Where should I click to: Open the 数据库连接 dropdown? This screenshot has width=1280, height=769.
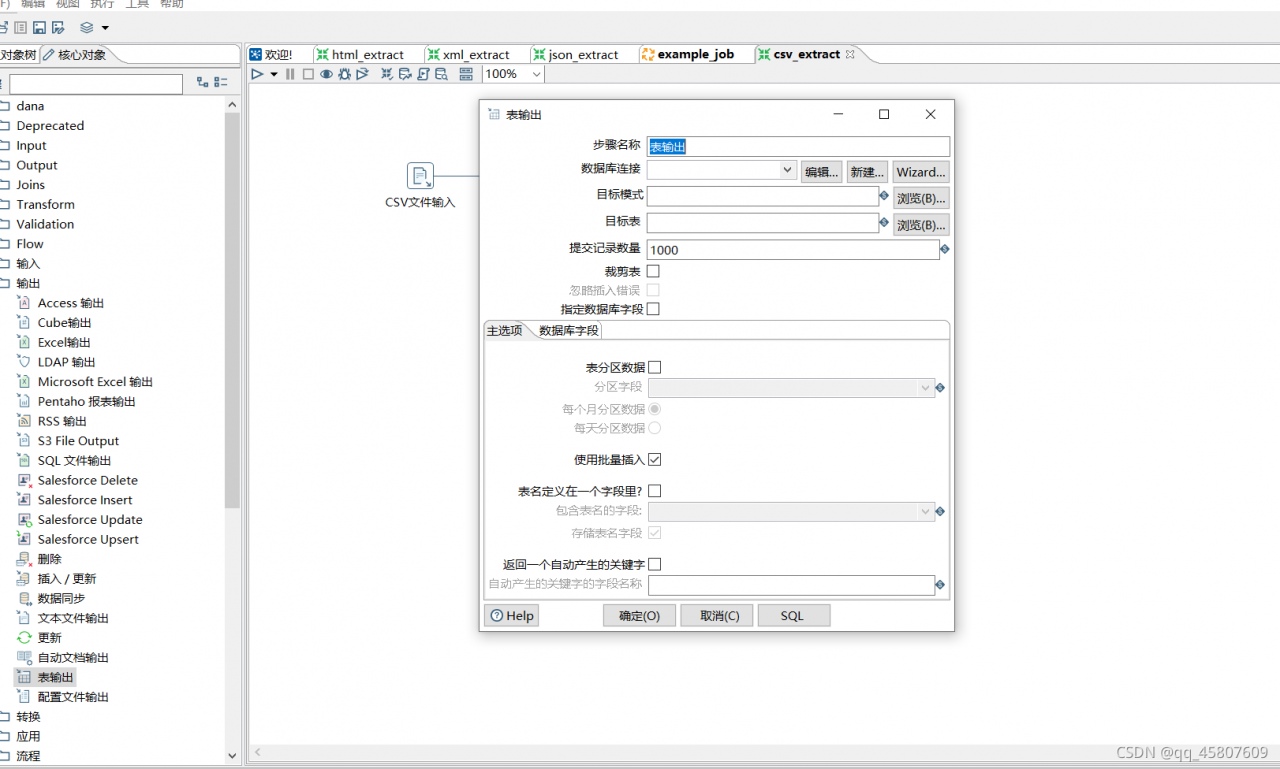click(x=787, y=171)
